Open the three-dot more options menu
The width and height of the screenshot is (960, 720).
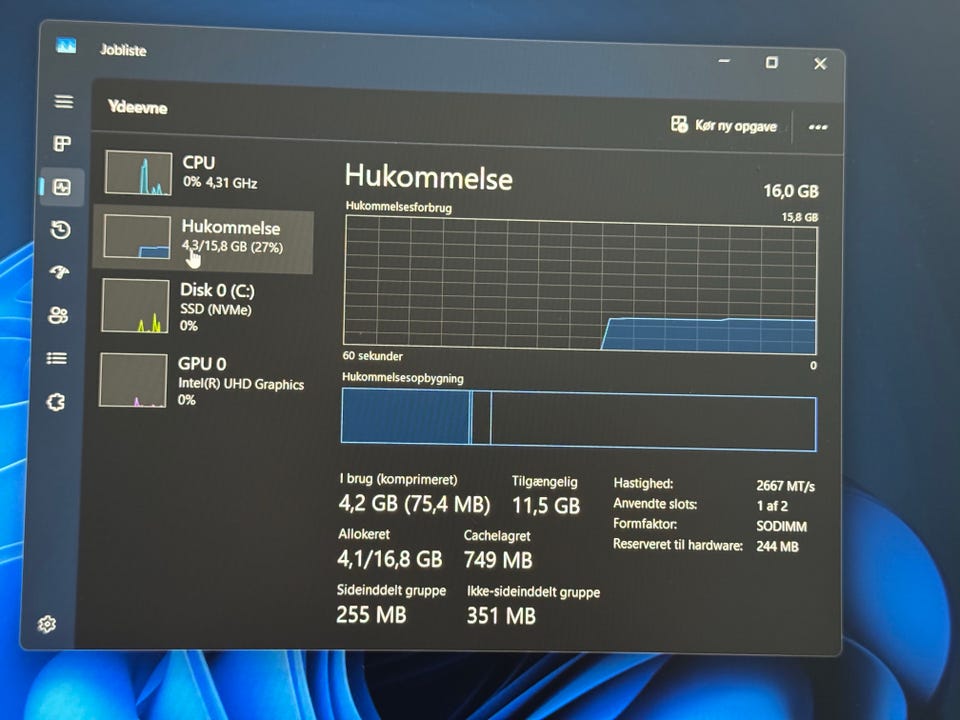click(818, 128)
